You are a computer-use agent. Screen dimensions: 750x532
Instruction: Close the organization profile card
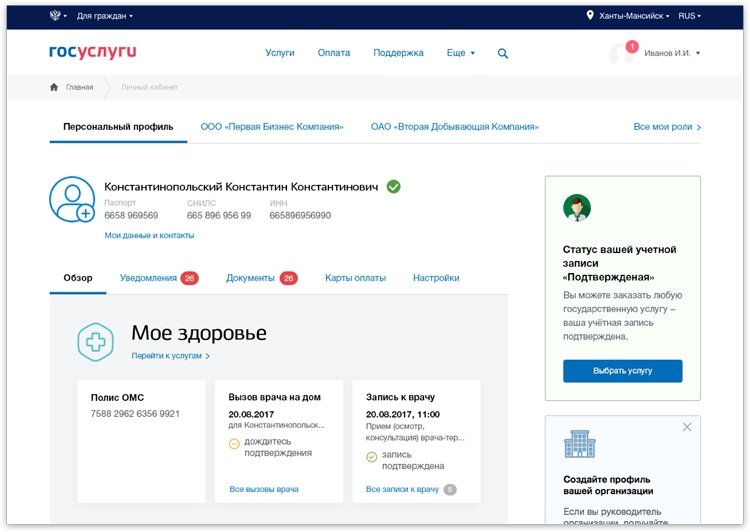click(x=687, y=427)
